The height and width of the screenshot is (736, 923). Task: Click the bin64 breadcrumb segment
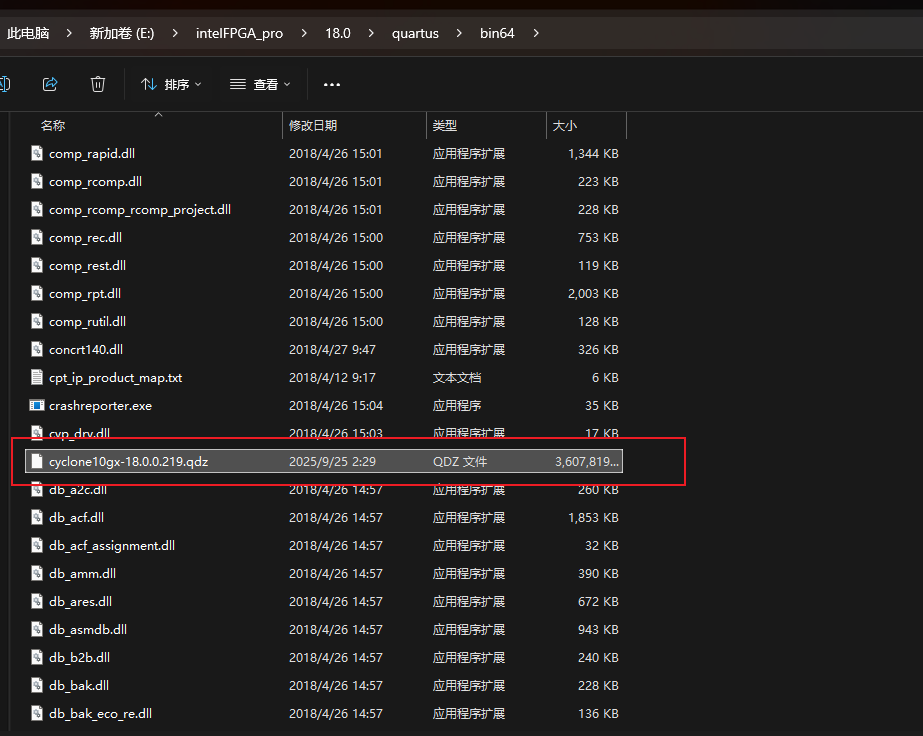(497, 33)
